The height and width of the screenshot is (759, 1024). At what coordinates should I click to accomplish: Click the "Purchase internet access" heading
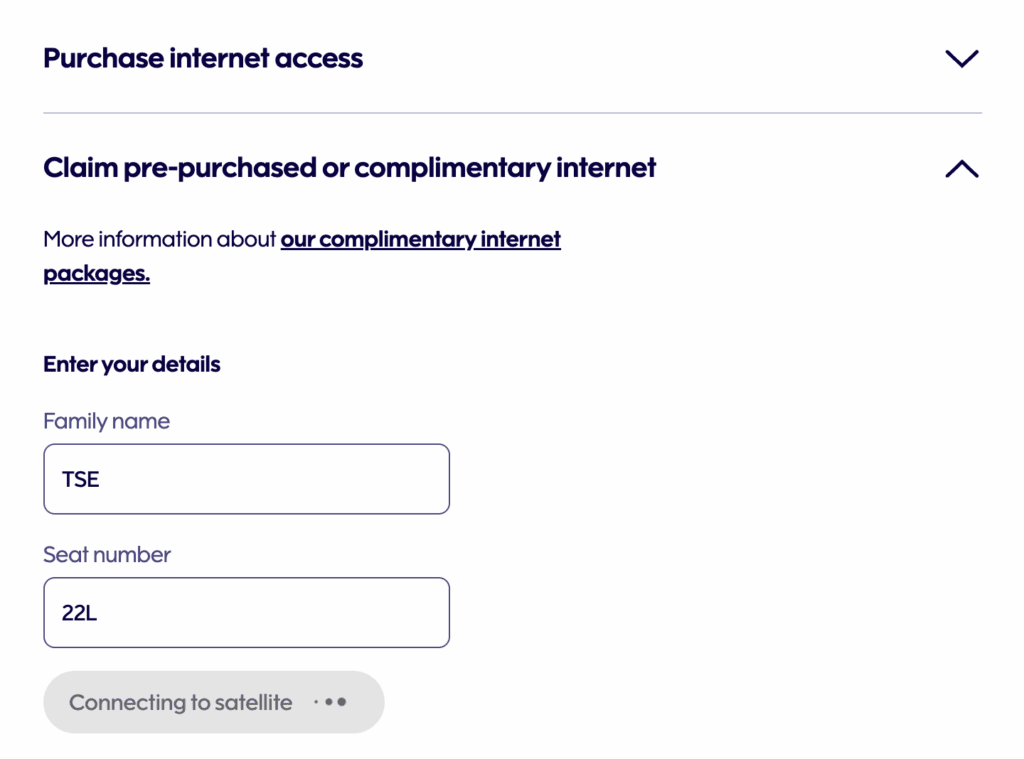[203, 59]
